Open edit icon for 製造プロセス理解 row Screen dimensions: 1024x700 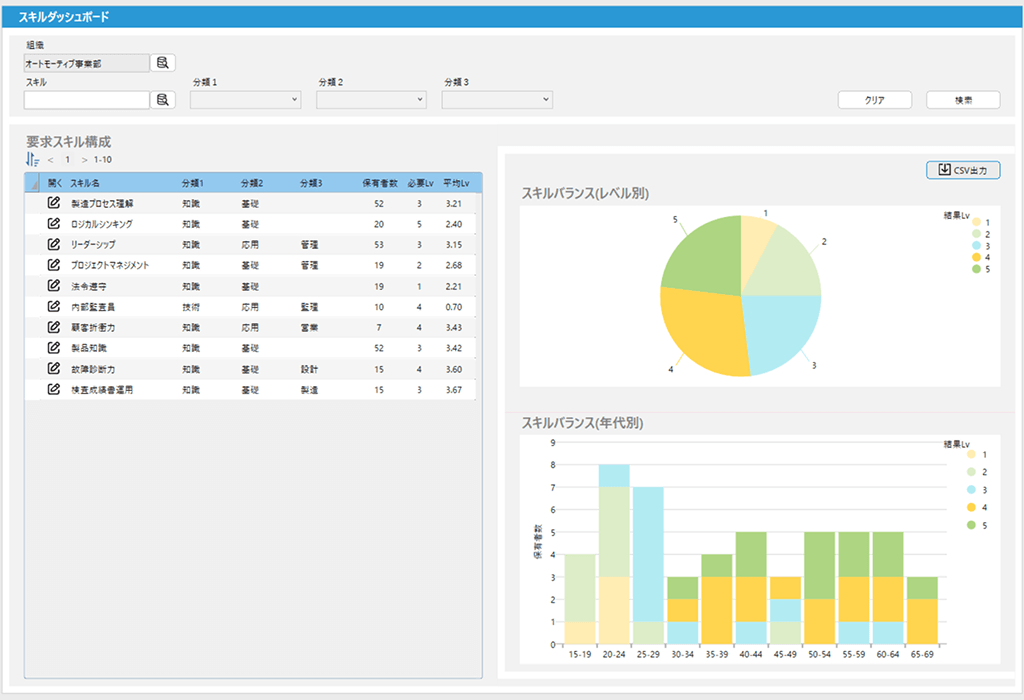coord(54,203)
